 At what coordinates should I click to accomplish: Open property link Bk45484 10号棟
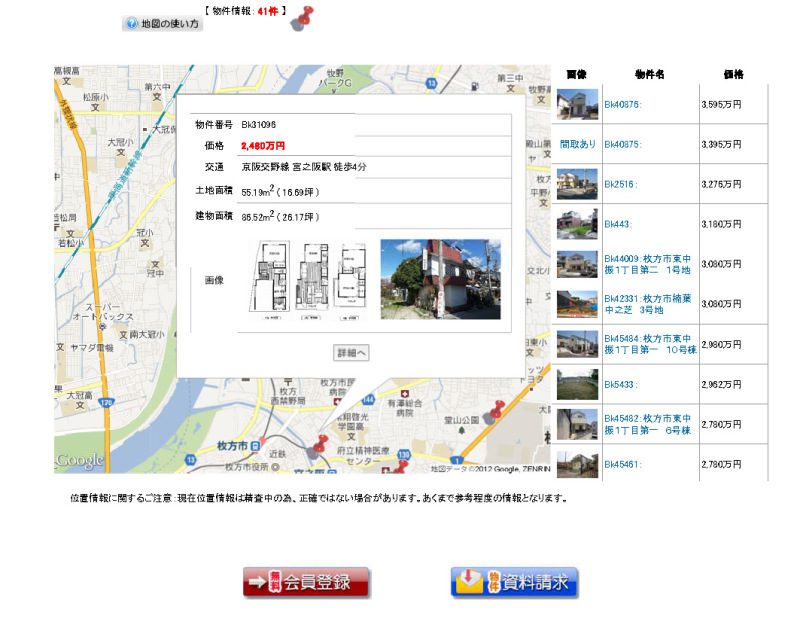(x=650, y=344)
